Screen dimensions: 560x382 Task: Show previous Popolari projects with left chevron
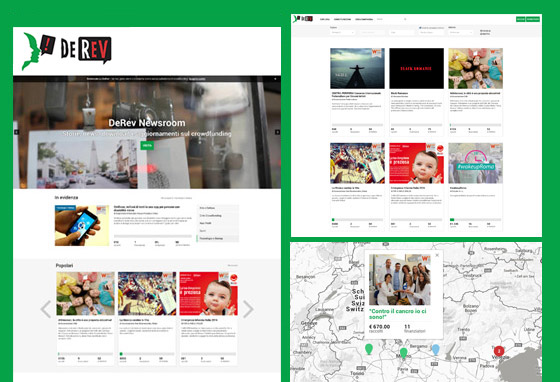(x=46, y=309)
